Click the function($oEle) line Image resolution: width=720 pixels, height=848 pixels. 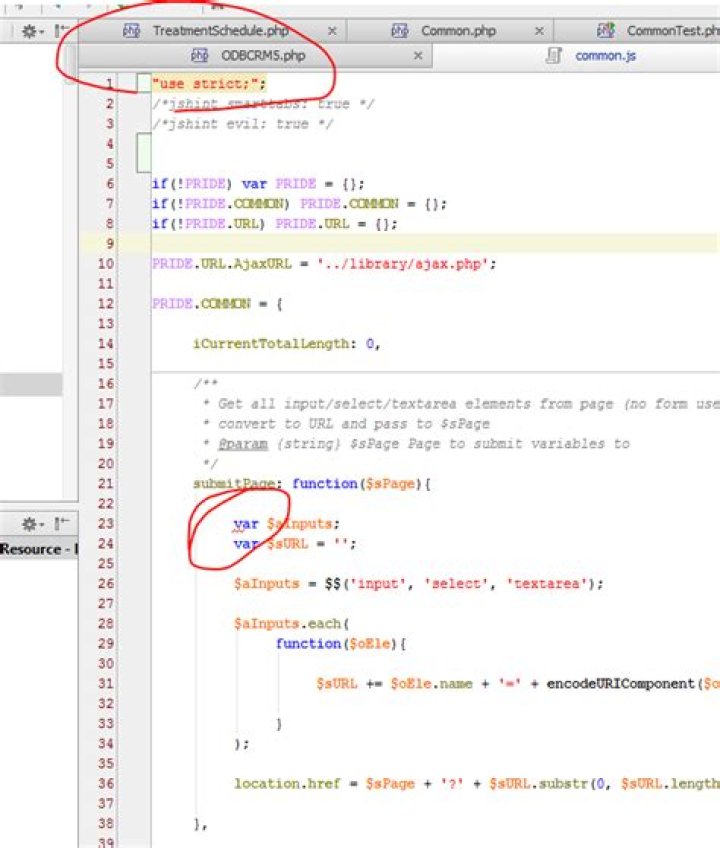(x=341, y=644)
